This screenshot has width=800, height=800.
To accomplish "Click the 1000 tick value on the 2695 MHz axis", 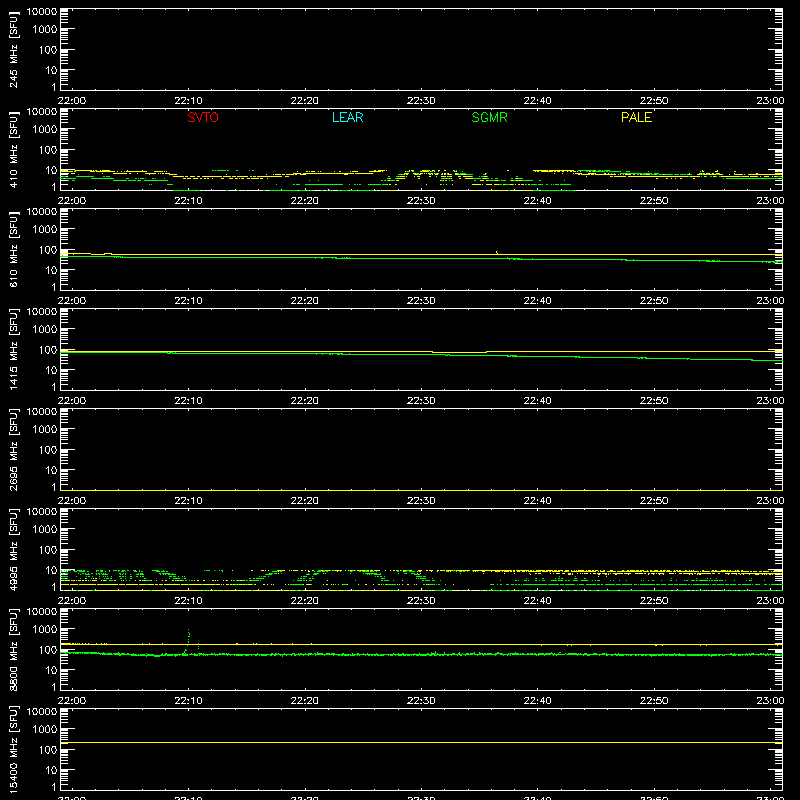I will 45,430.
